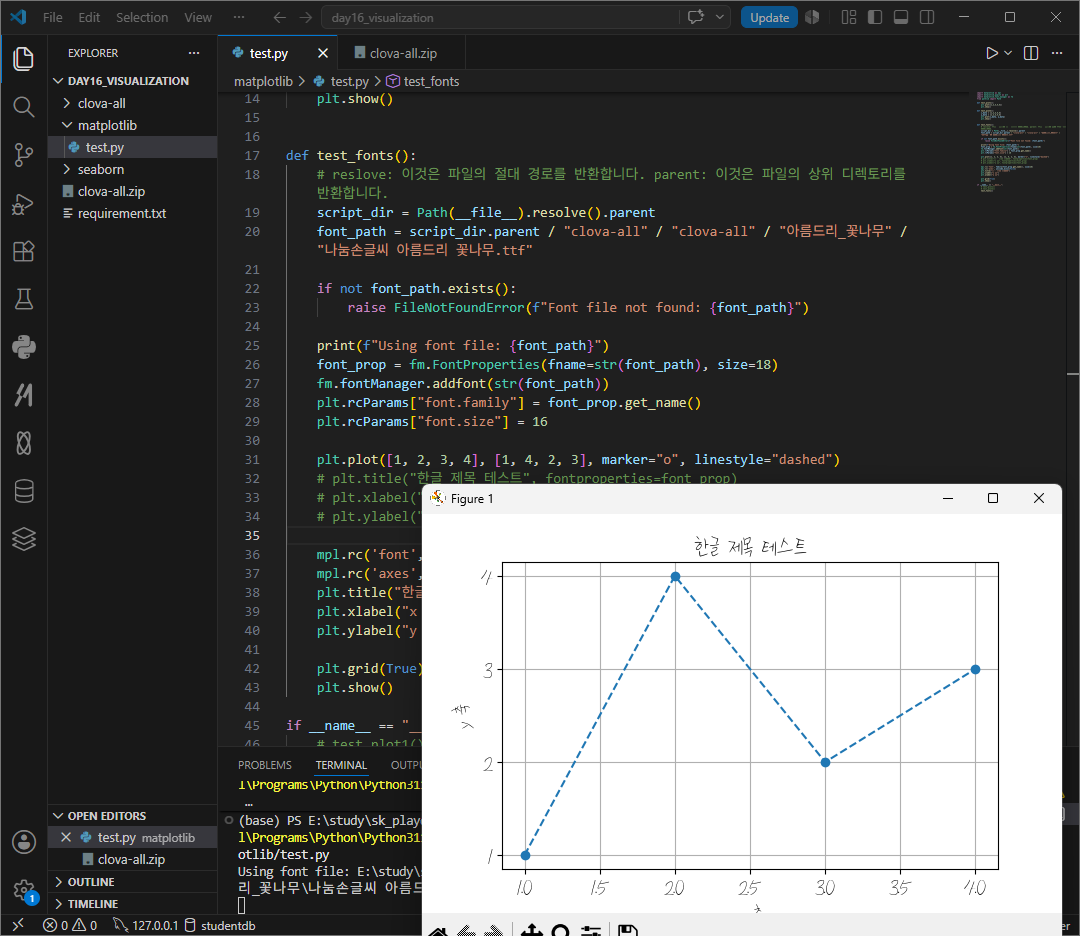1080x936 pixels.
Task: Open Copilot chat dropdown arrow
Action: [x=720, y=17]
